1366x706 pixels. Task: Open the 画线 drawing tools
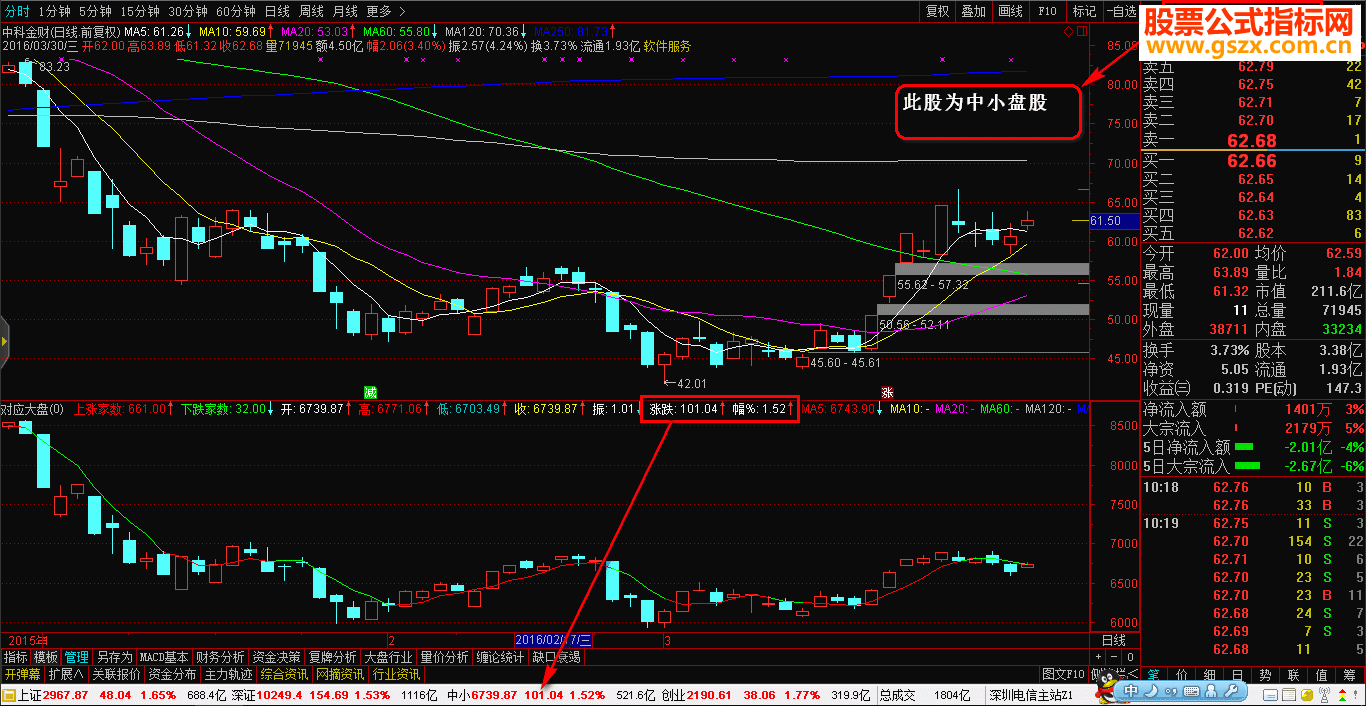tap(1010, 11)
